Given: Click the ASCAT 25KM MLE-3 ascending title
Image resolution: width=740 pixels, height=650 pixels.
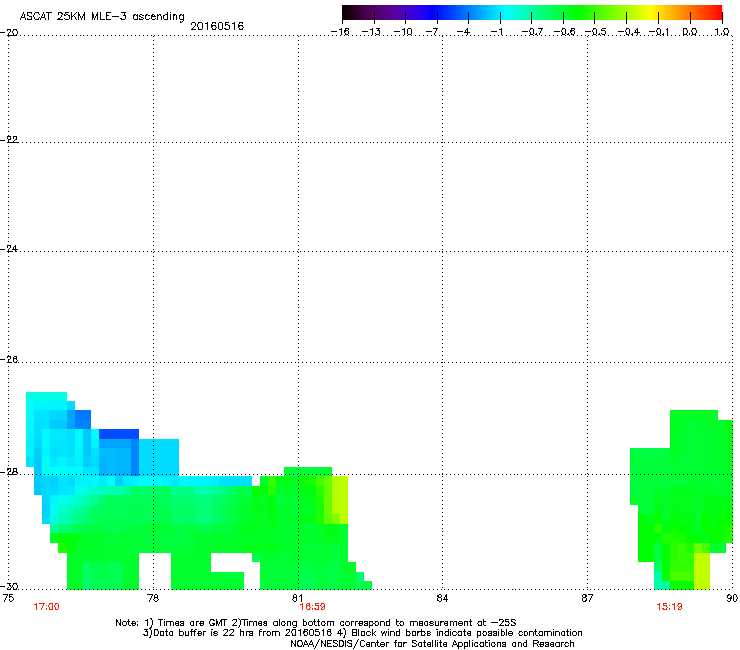Looking at the screenshot, I should tap(102, 16).
